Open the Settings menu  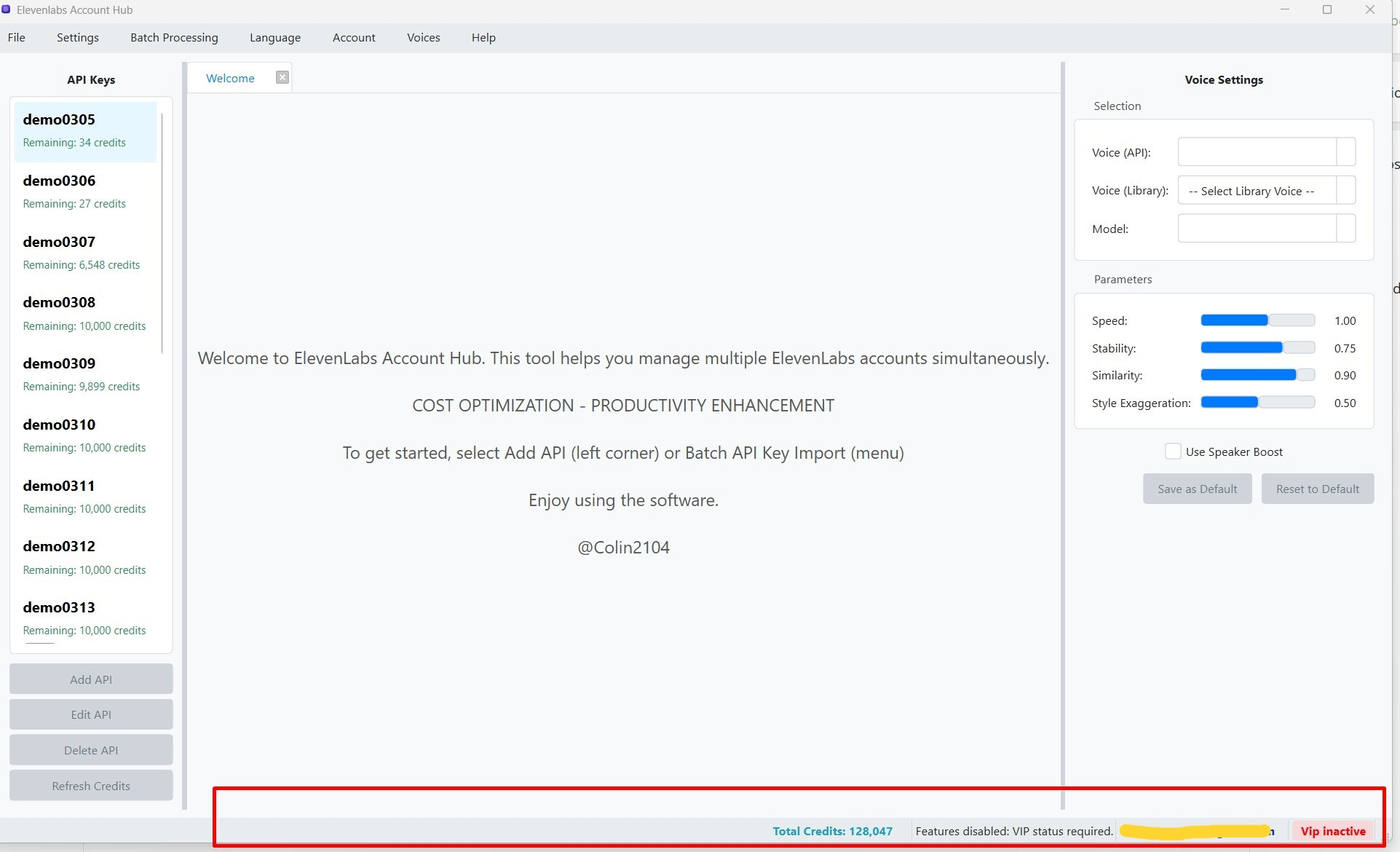point(78,38)
